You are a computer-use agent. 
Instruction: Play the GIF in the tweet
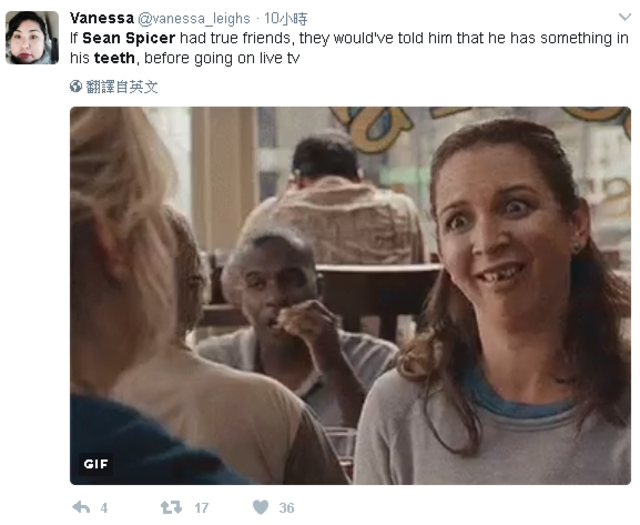tap(350, 296)
